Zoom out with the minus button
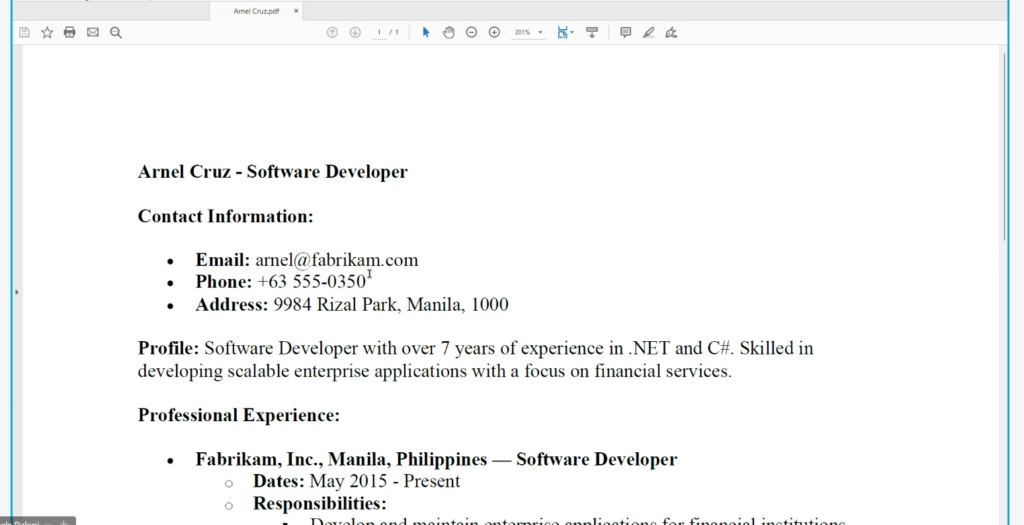Image resolution: width=1024 pixels, height=525 pixels. 471,33
